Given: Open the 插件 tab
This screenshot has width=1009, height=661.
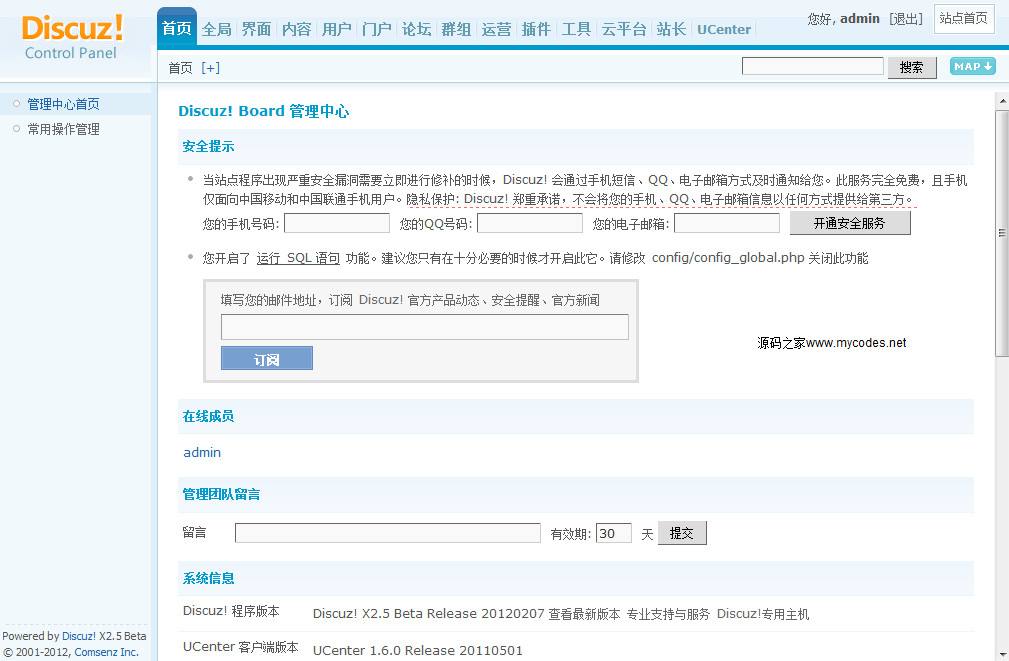Looking at the screenshot, I should coord(536,29).
